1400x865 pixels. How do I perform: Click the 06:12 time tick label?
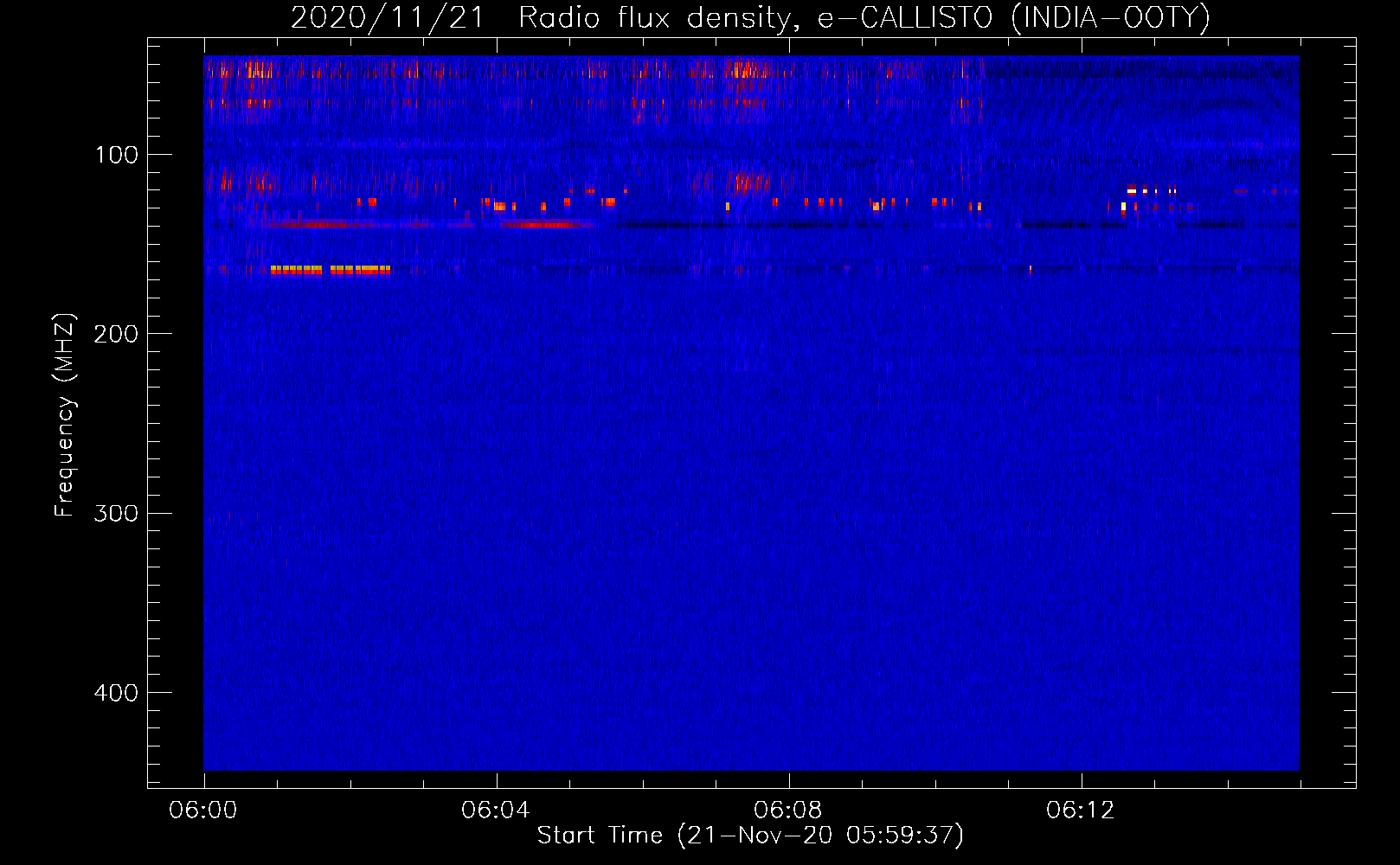[1081, 811]
